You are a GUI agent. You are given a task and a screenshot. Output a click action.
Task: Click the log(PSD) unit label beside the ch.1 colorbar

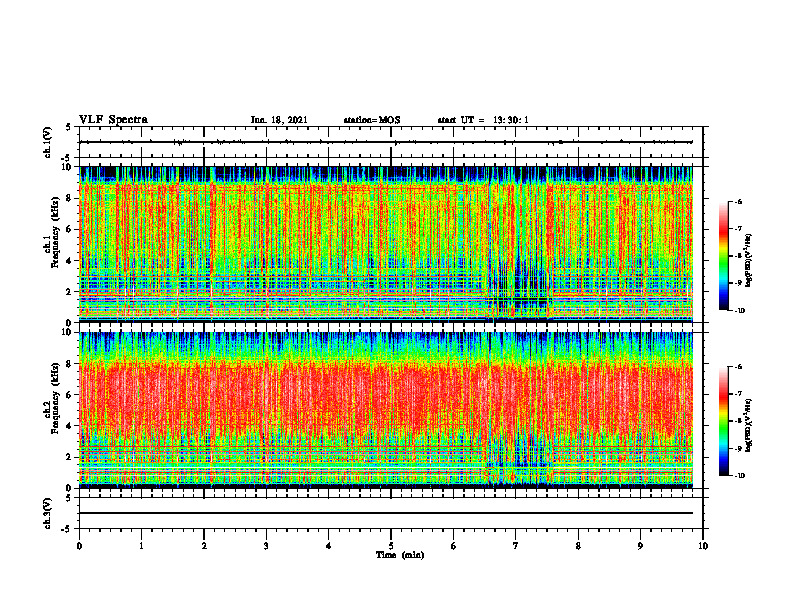coord(749,261)
